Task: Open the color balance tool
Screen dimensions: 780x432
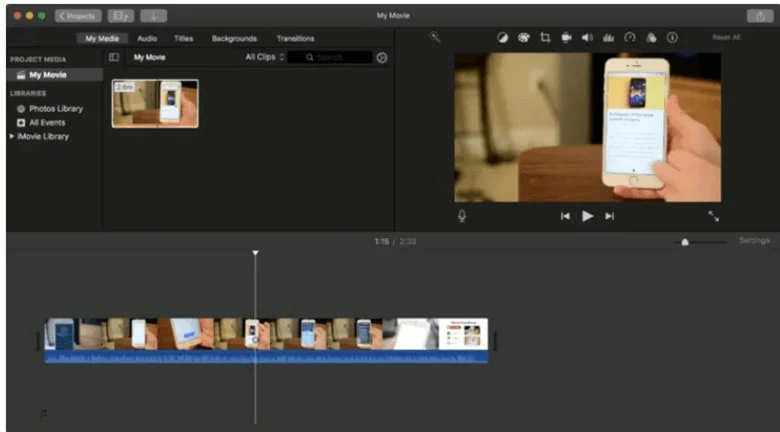Action: [502, 38]
